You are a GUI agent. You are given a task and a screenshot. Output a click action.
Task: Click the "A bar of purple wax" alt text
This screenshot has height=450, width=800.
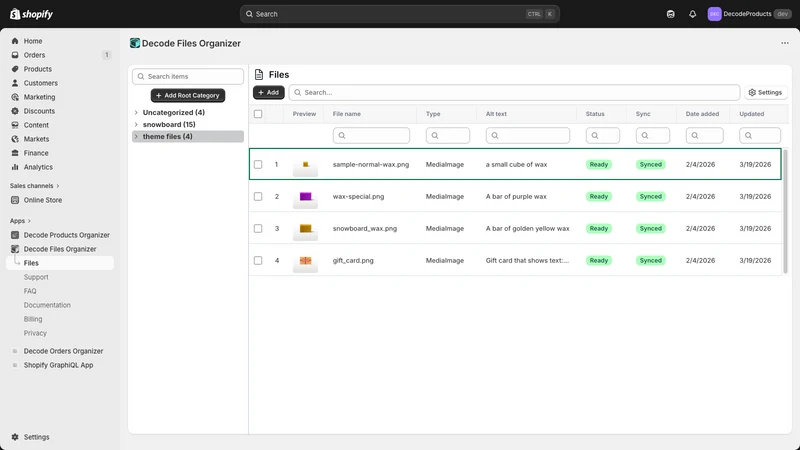pyautogui.click(x=516, y=196)
